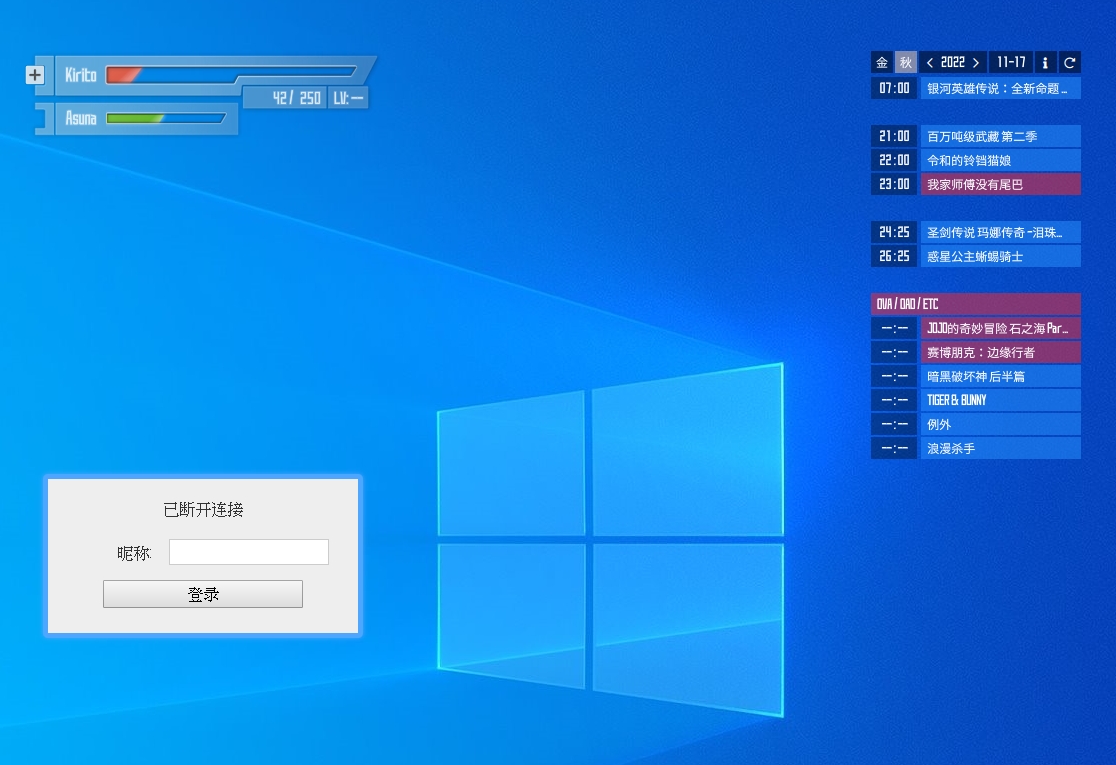Click the Kirito name label
Screen dimensions: 1116x765
(x=80, y=75)
